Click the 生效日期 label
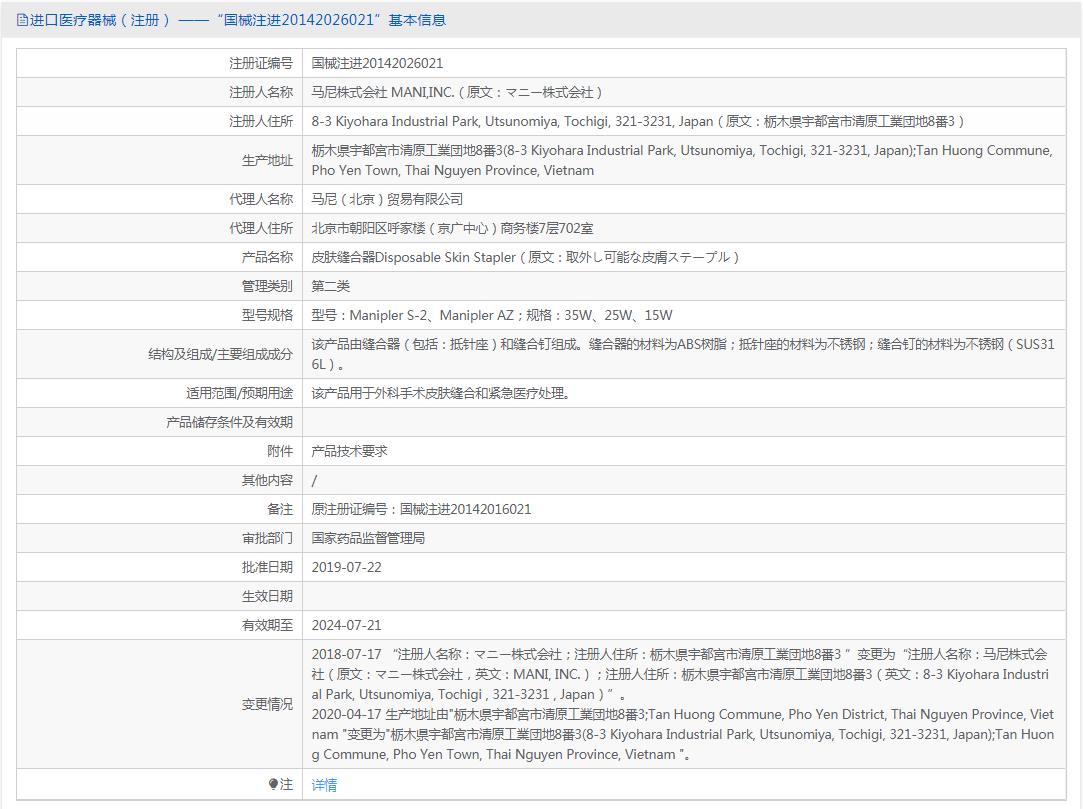 click(267, 596)
